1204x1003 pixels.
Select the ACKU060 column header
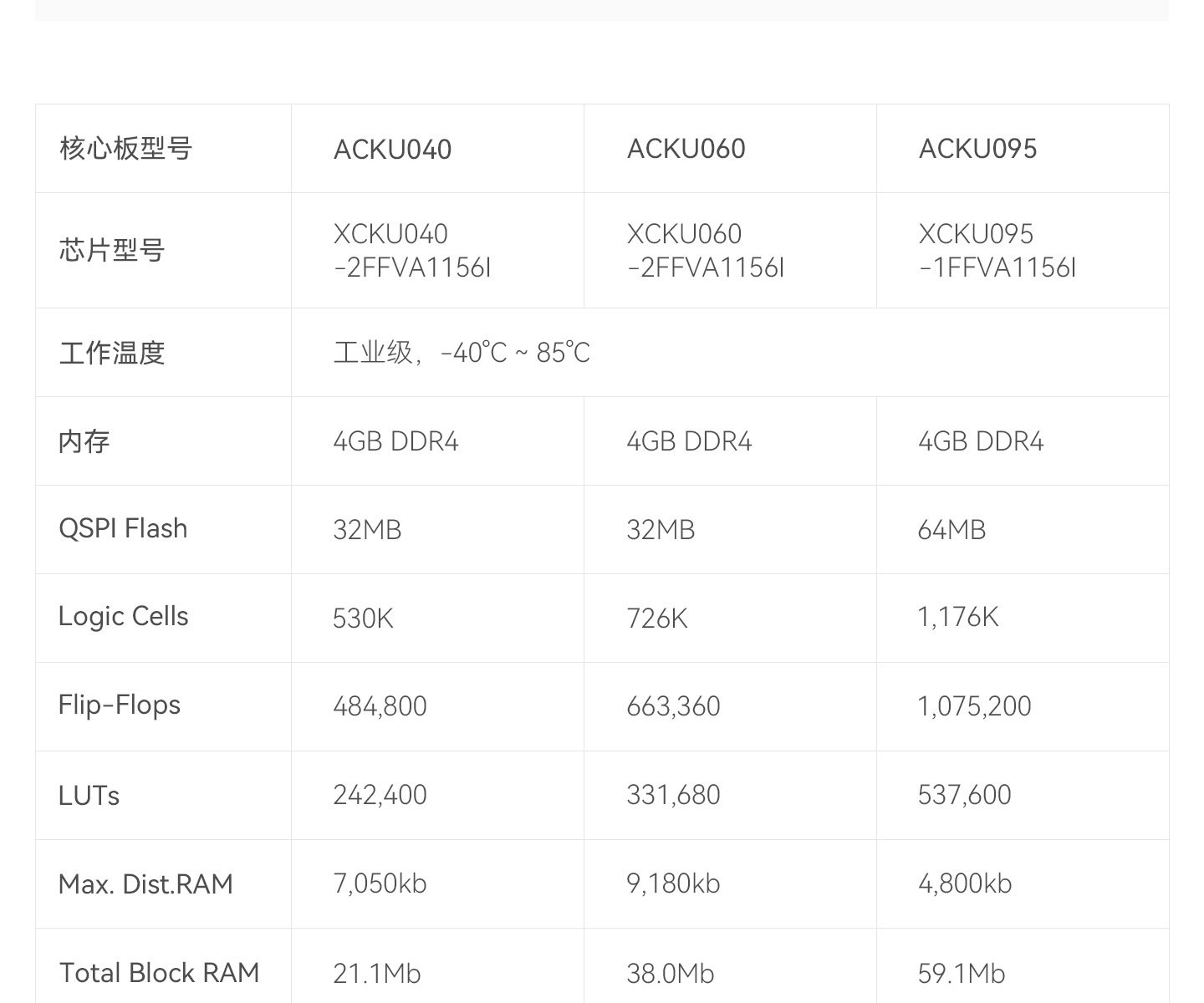click(x=686, y=149)
